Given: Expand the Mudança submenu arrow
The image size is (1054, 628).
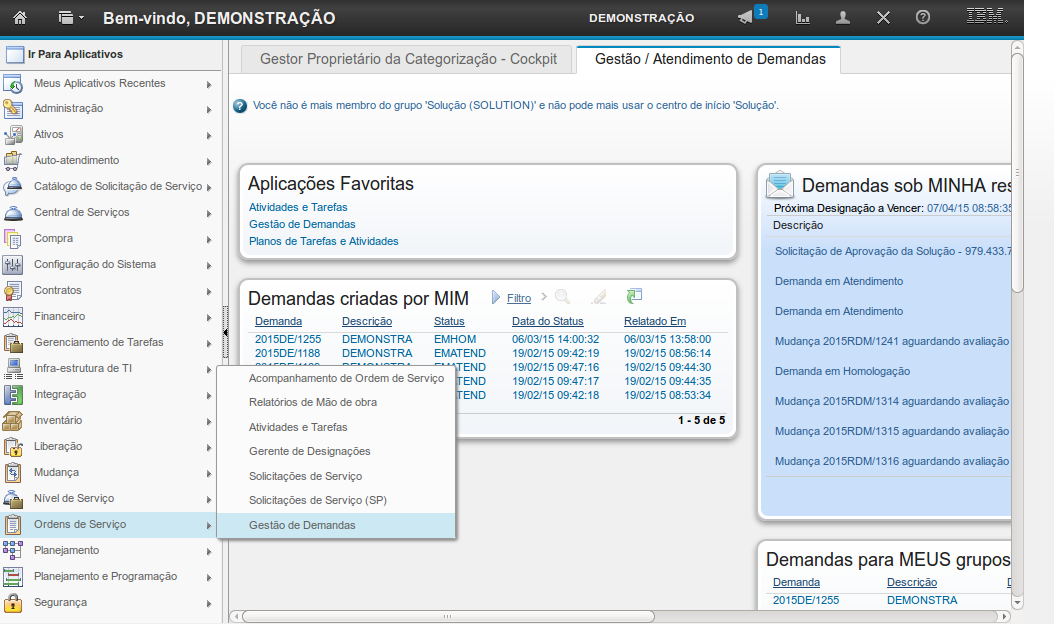Looking at the screenshot, I should tap(209, 473).
